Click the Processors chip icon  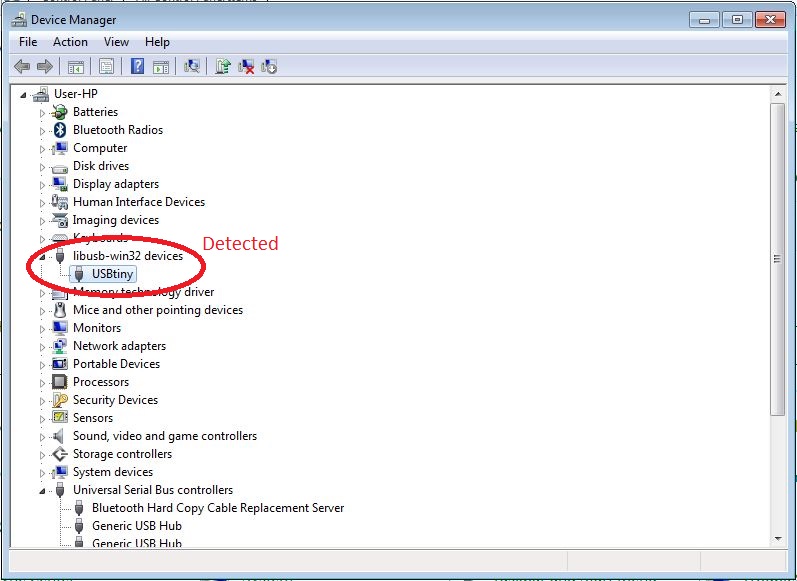pos(59,382)
